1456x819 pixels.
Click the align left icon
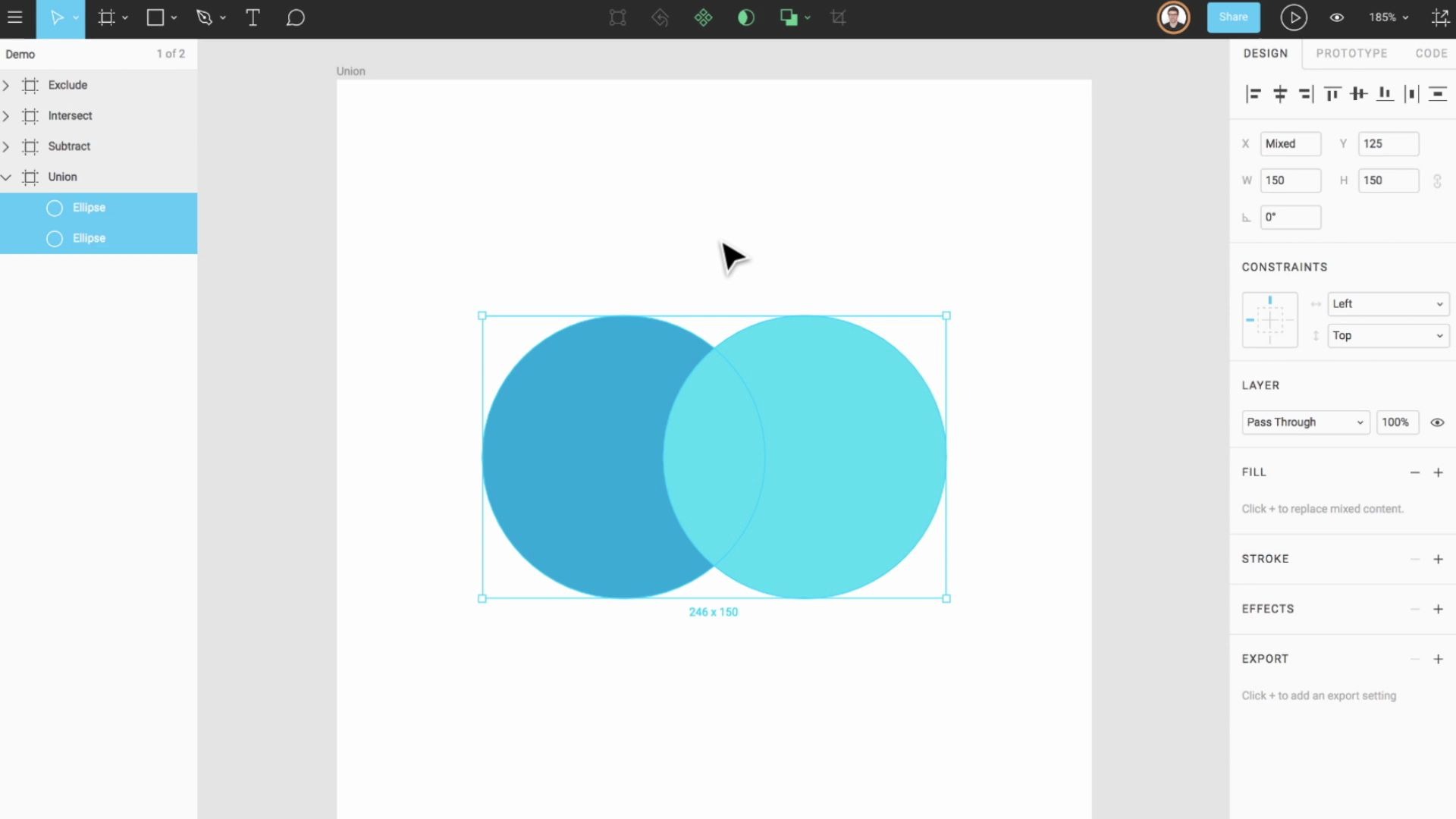pos(1254,93)
